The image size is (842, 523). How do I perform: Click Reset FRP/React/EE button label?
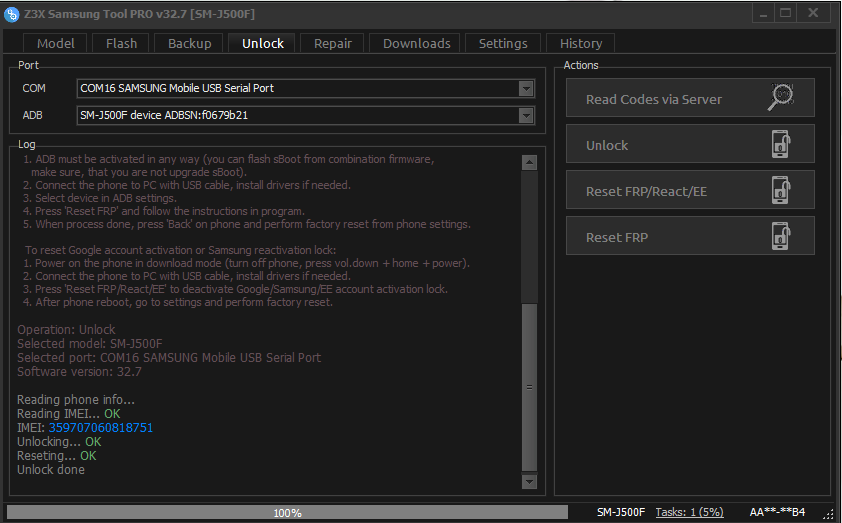point(646,192)
